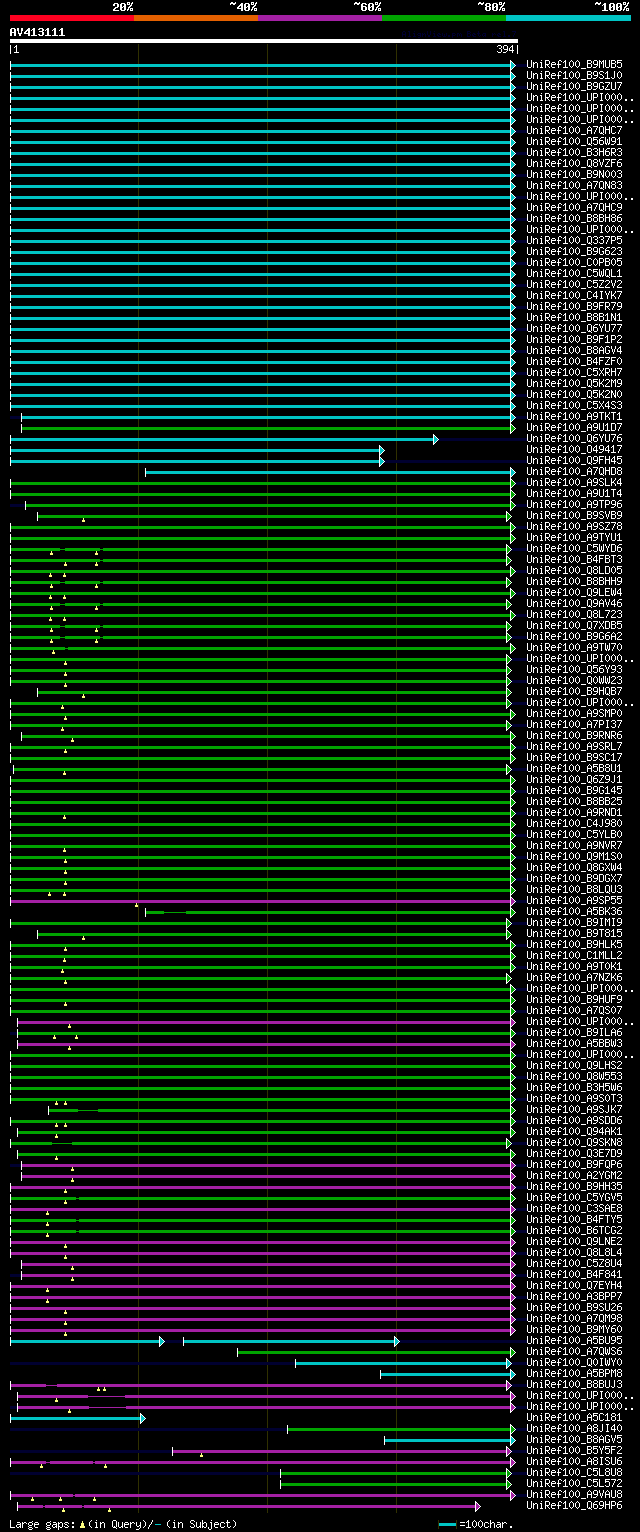
Task: Click the UniRef100_C4J980 label
Action: click(574, 823)
